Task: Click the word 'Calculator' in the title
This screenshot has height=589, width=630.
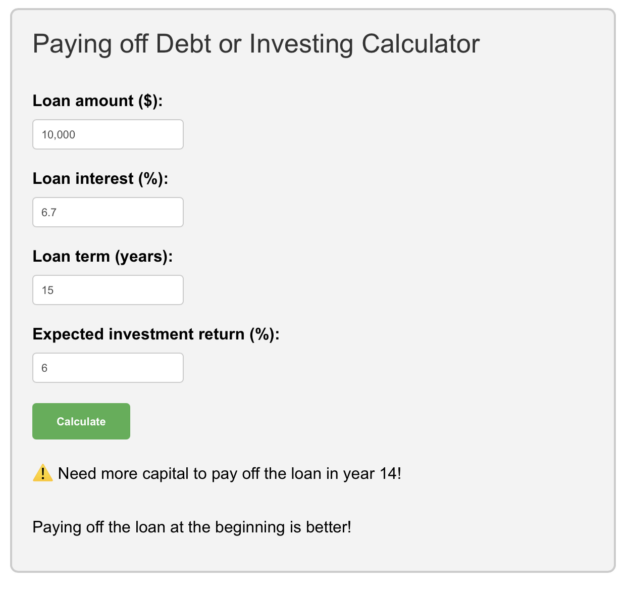Action: coord(421,43)
